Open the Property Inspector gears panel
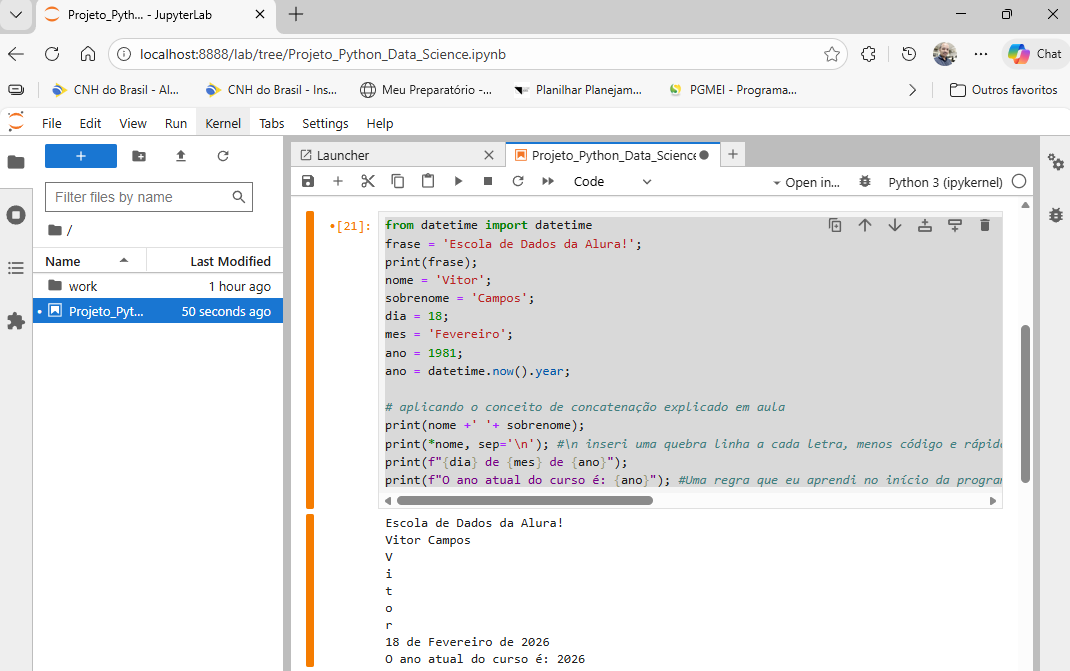Viewport: 1070px width, 671px height. 1055,162
